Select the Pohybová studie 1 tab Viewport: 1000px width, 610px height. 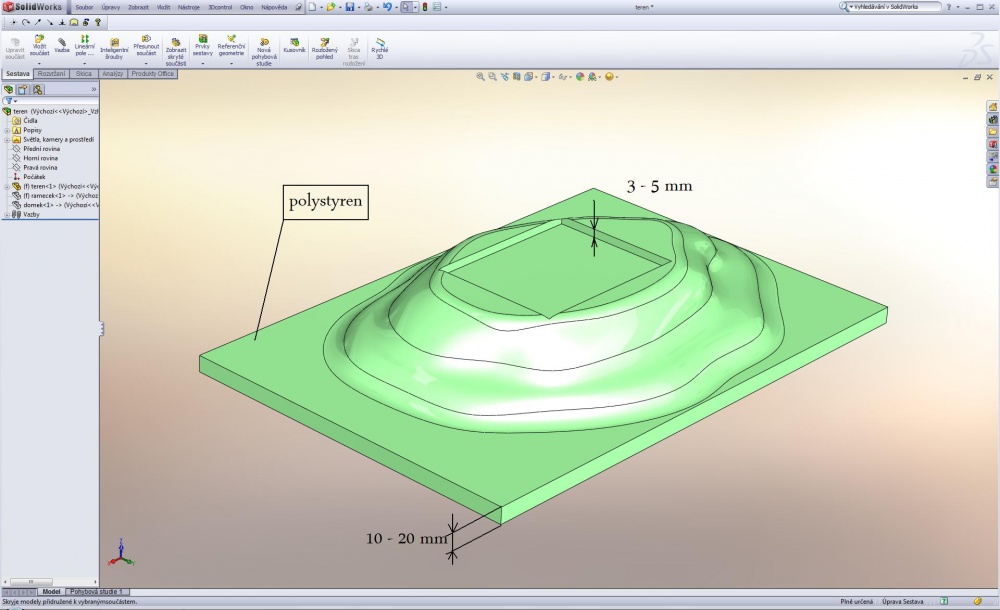[97, 591]
